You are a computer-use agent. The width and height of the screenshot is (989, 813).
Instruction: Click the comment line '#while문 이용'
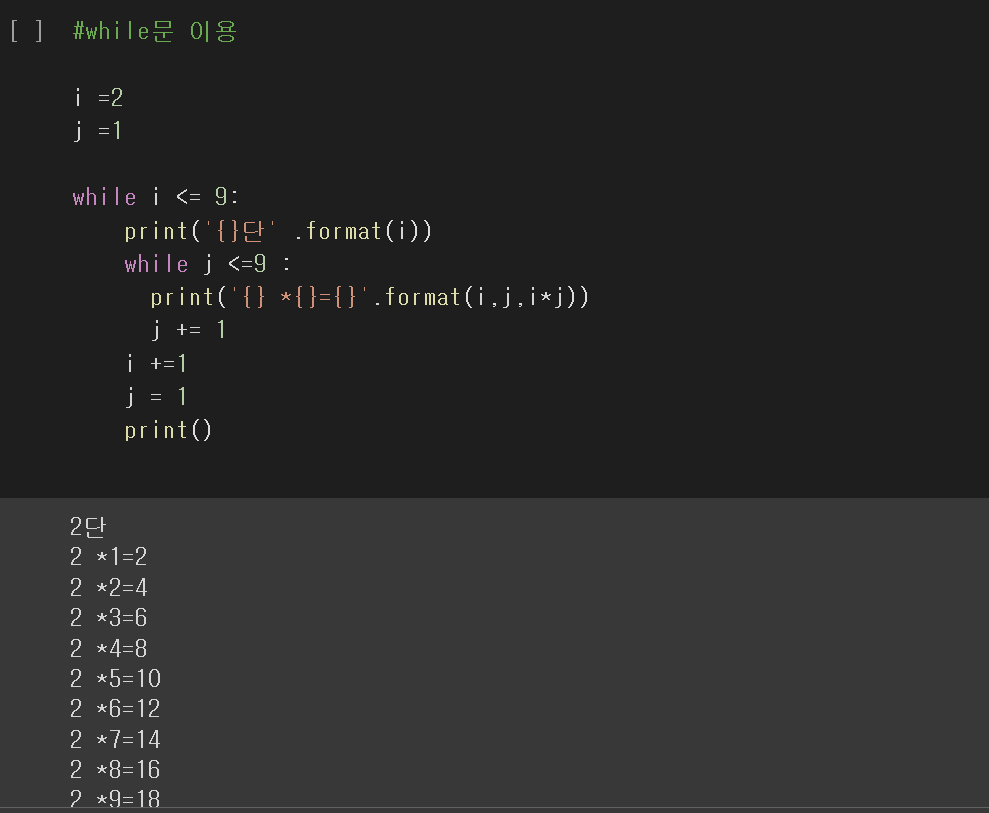tap(155, 31)
